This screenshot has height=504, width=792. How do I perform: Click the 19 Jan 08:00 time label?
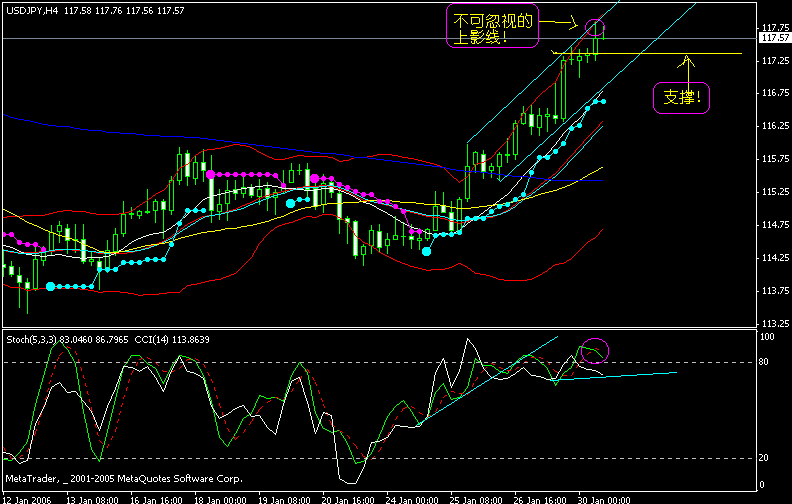point(284,500)
